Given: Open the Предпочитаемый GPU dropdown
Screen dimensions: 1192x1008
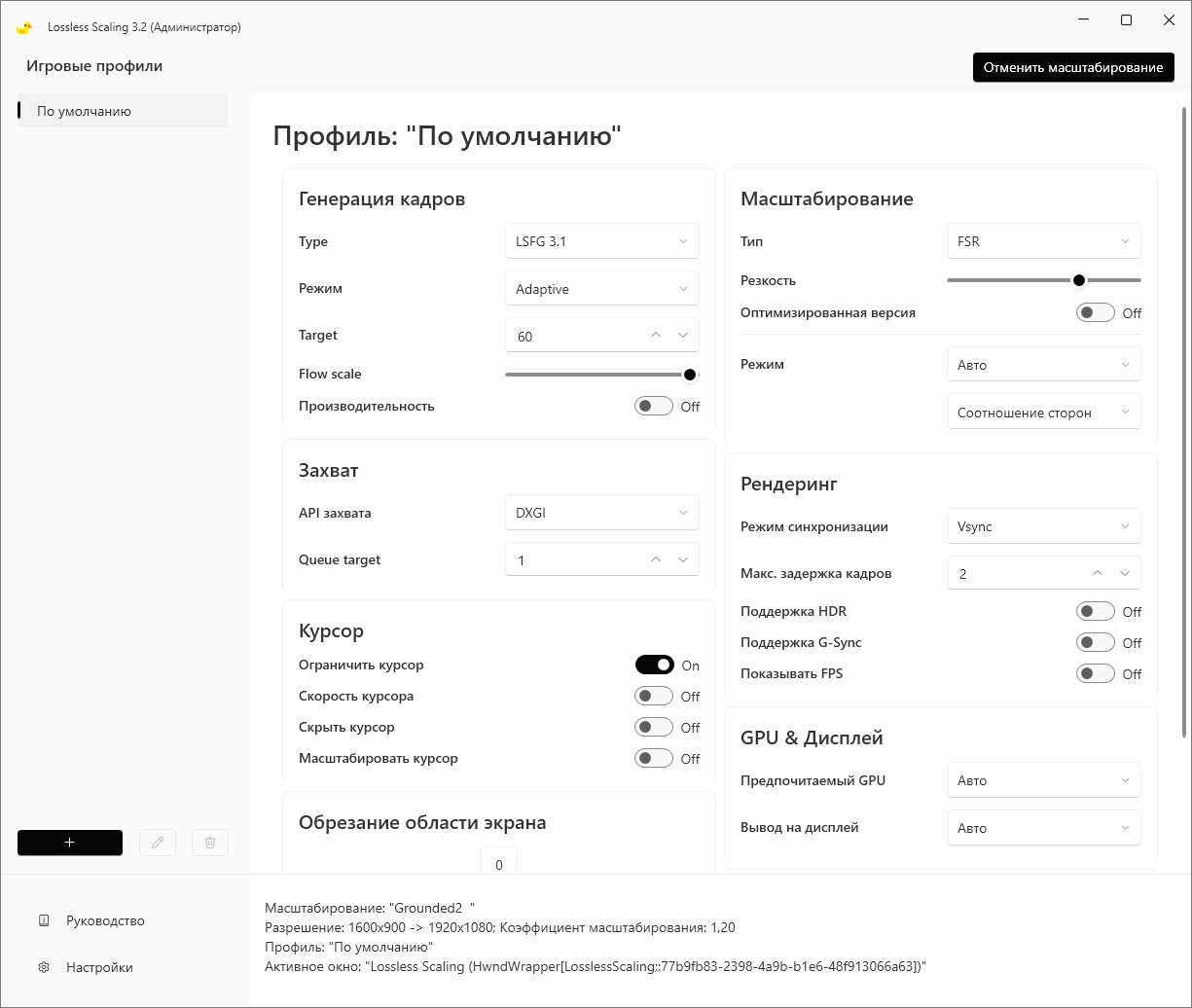Looking at the screenshot, I should point(1044,780).
